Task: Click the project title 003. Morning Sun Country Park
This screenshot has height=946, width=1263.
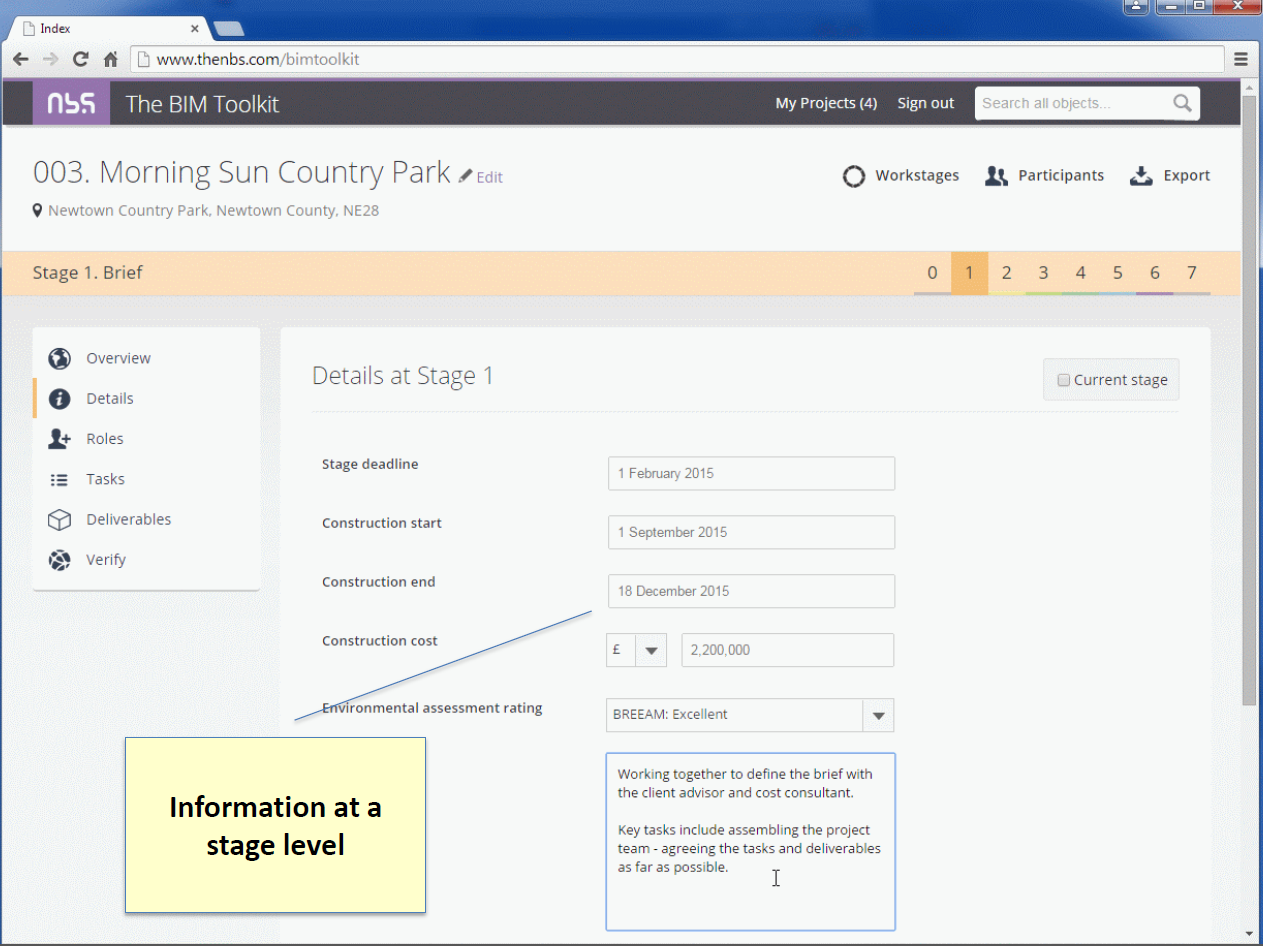Action: click(x=242, y=172)
